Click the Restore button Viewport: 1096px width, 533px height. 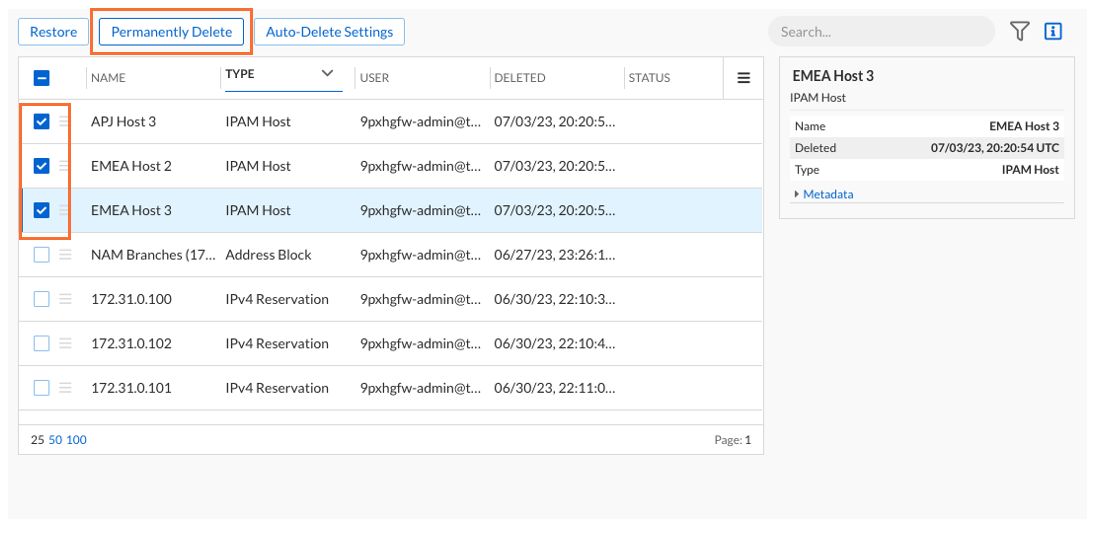53,32
